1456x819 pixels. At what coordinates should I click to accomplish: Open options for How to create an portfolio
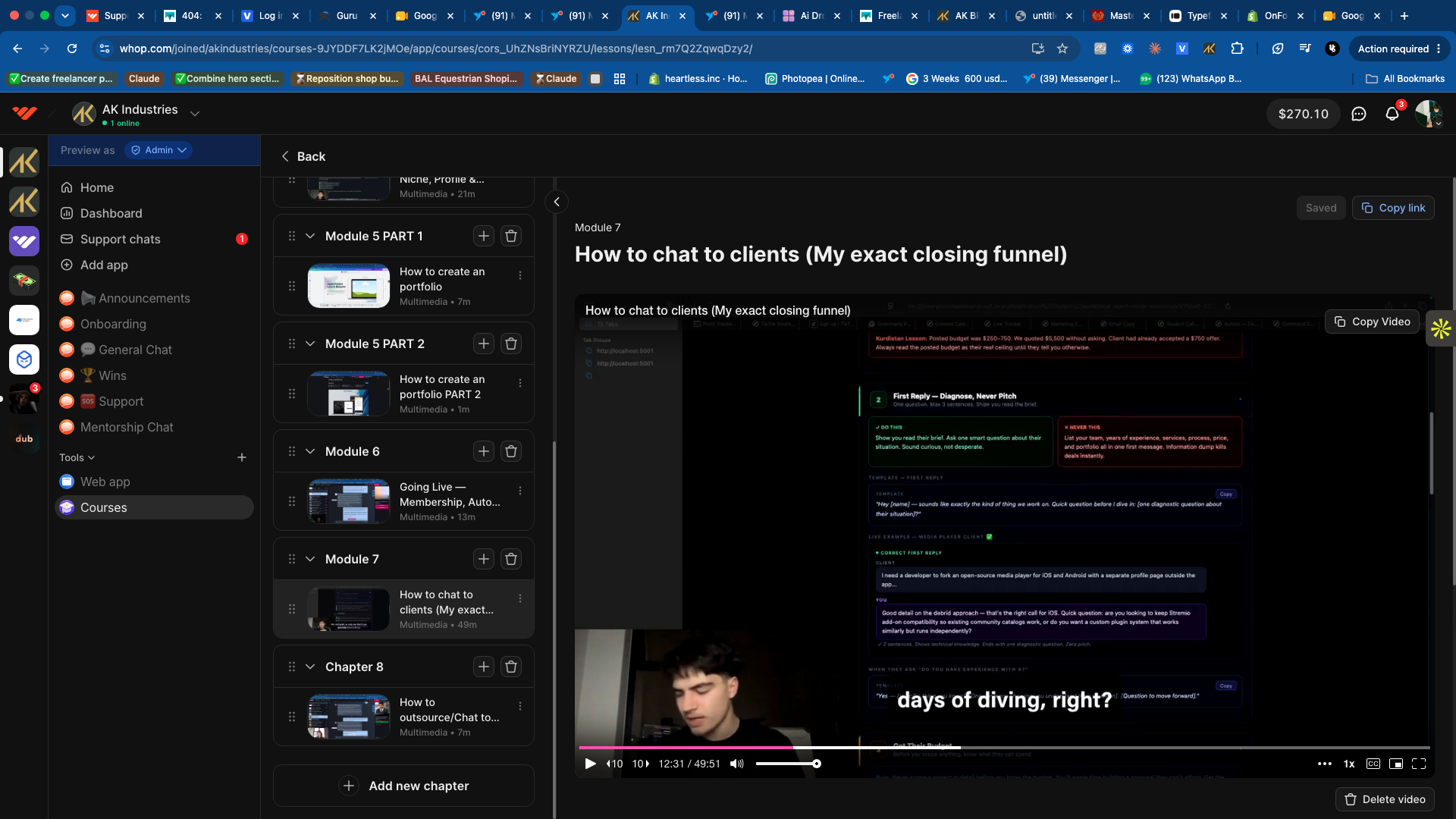tap(520, 275)
